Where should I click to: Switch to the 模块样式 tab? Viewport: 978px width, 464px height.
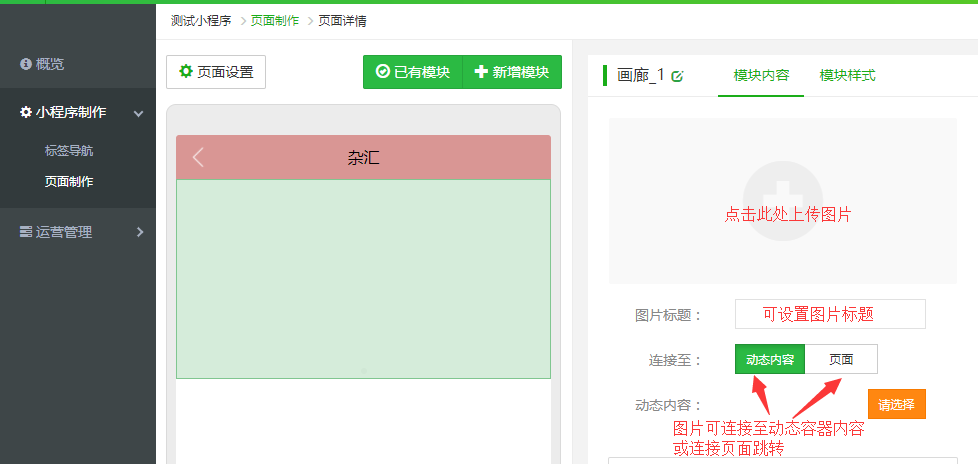point(847,76)
